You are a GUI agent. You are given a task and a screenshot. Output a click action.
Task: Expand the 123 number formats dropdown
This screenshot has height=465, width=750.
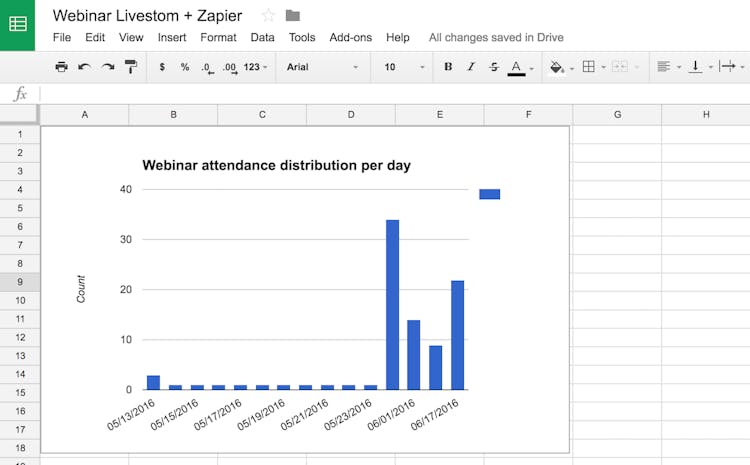point(257,67)
